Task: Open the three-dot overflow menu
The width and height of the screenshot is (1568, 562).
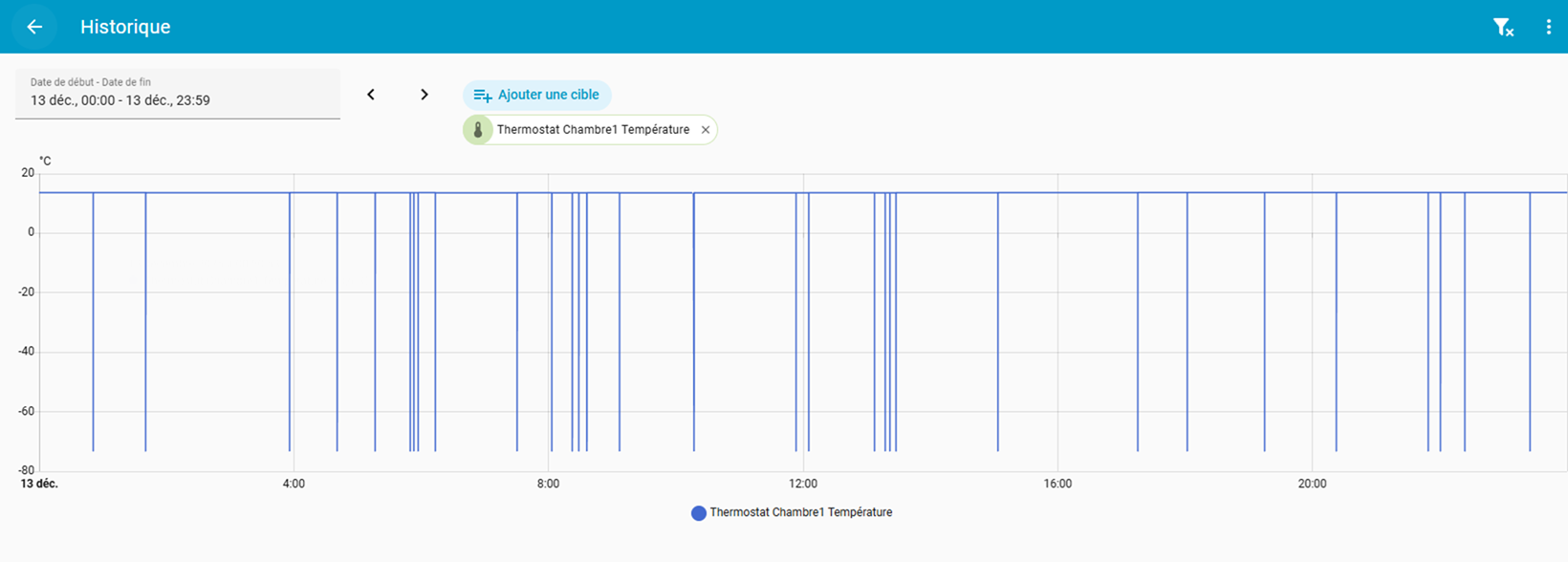Action: (1548, 28)
